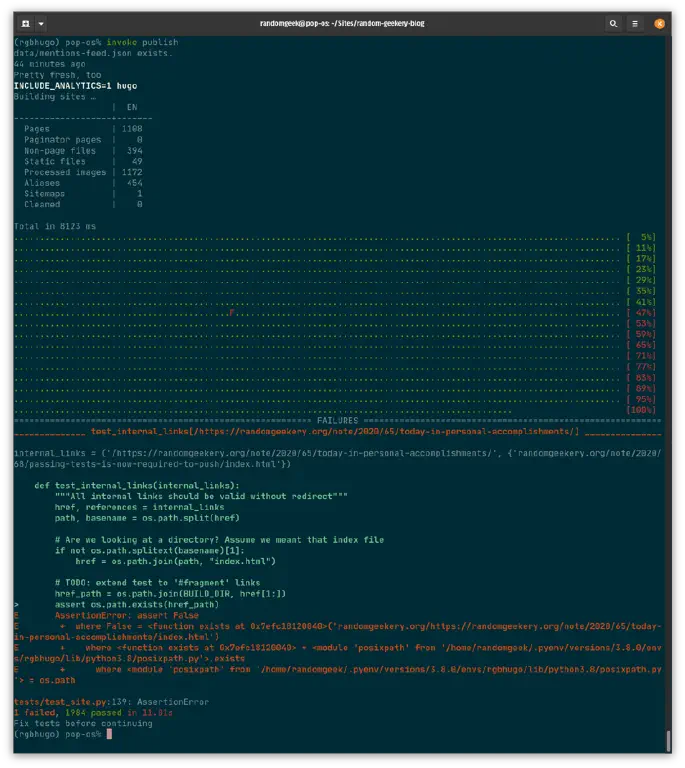This screenshot has width=685, height=768.
Task: Click the red F failure marker in progress dots
Action: click(x=231, y=313)
